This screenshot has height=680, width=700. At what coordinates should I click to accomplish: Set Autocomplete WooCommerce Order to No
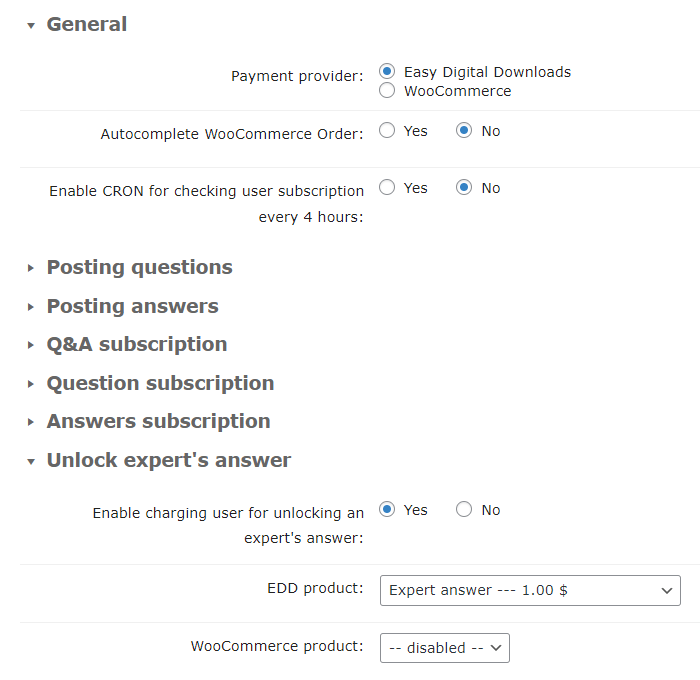click(464, 131)
